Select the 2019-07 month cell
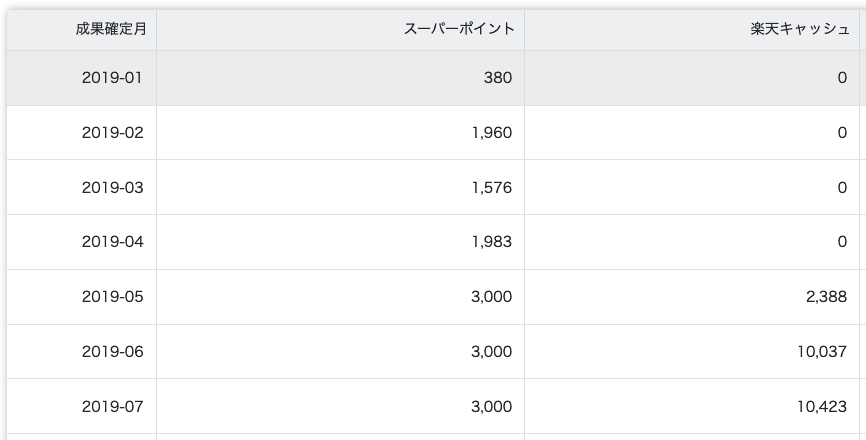 coord(112,406)
